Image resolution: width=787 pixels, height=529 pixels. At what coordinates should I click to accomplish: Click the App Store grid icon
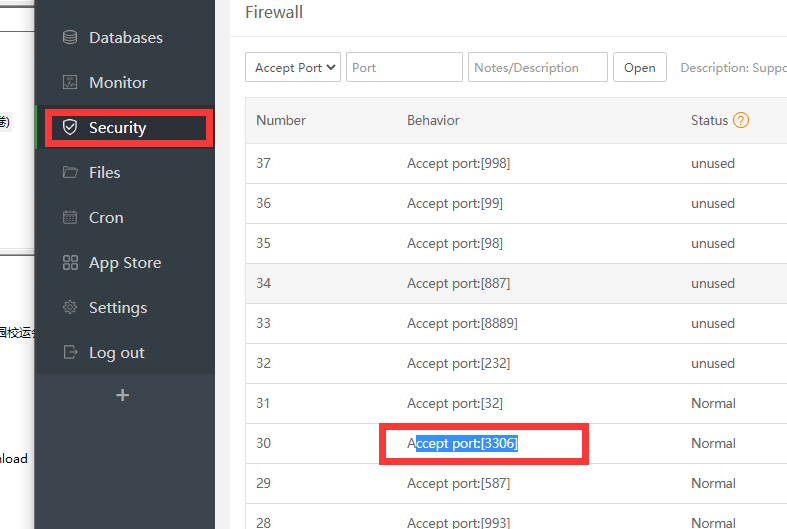coord(70,263)
